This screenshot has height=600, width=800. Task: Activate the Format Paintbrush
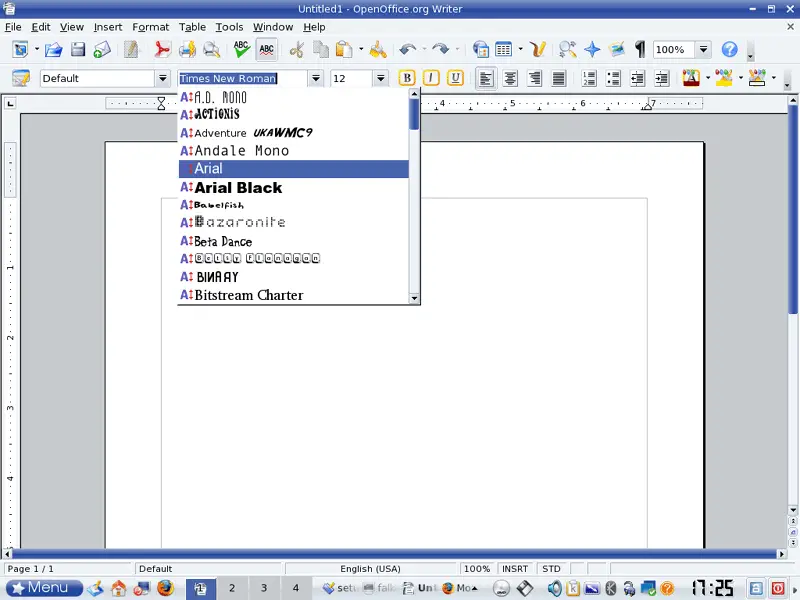pyautogui.click(x=378, y=49)
